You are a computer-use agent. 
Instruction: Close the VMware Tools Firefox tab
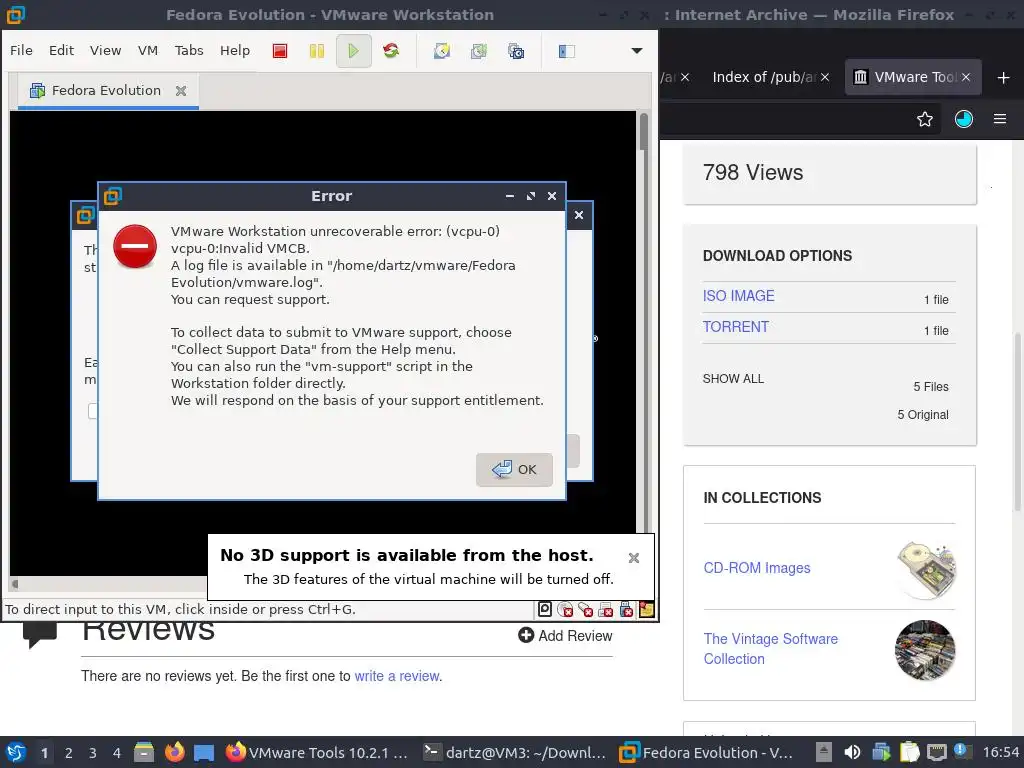[966, 77]
